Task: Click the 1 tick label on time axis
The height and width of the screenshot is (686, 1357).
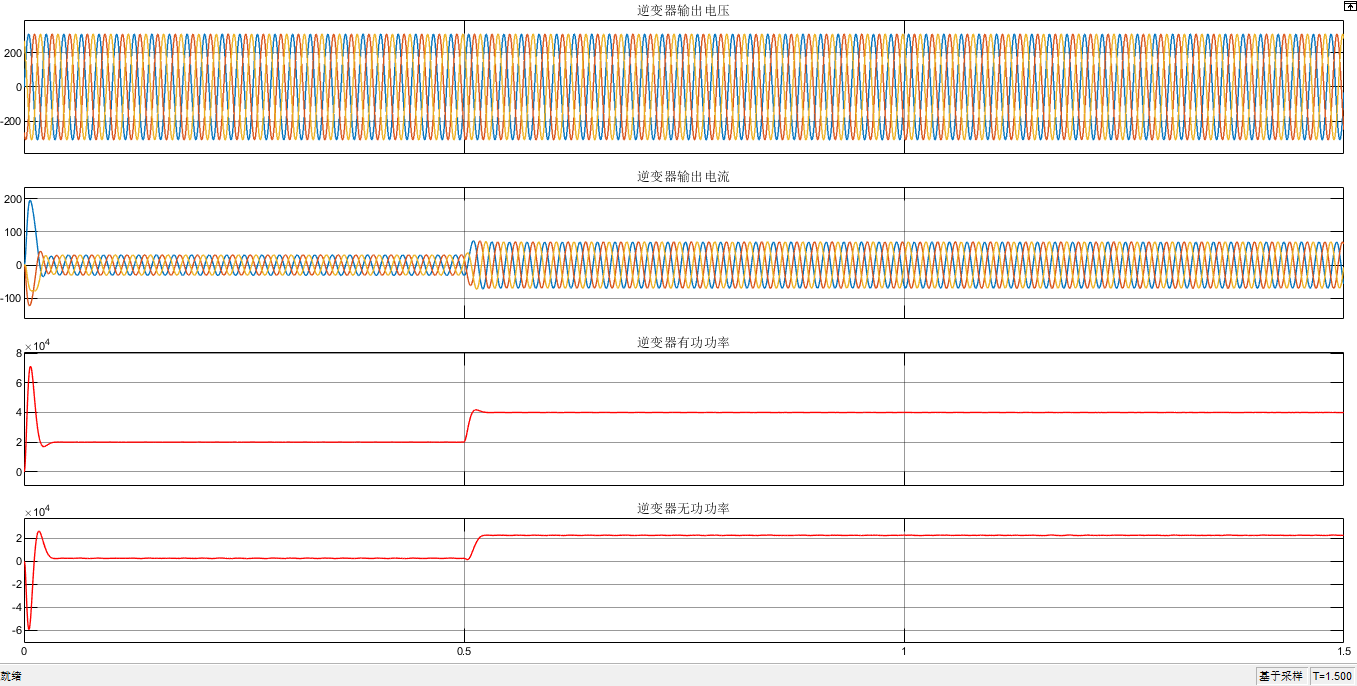Action: click(x=904, y=651)
